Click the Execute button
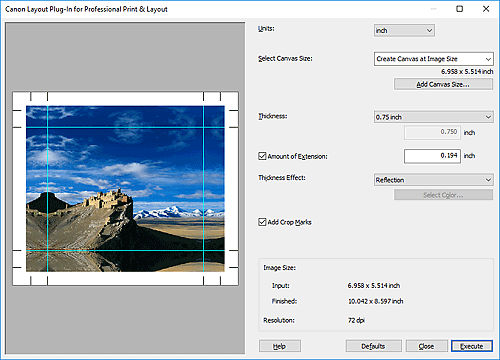The width and height of the screenshot is (500, 360). (472, 346)
